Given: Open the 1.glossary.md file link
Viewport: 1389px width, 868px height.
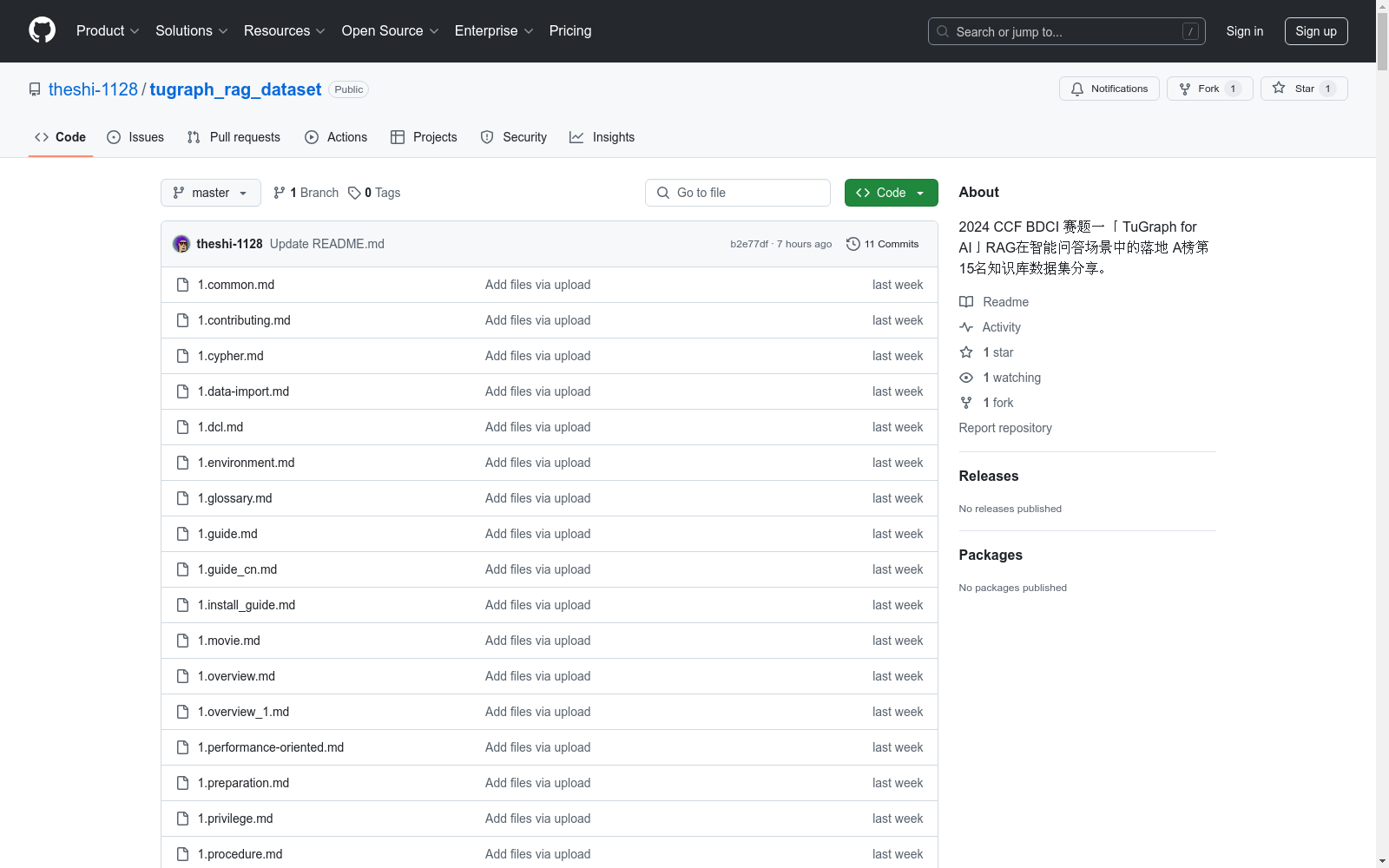Looking at the screenshot, I should click(x=234, y=498).
